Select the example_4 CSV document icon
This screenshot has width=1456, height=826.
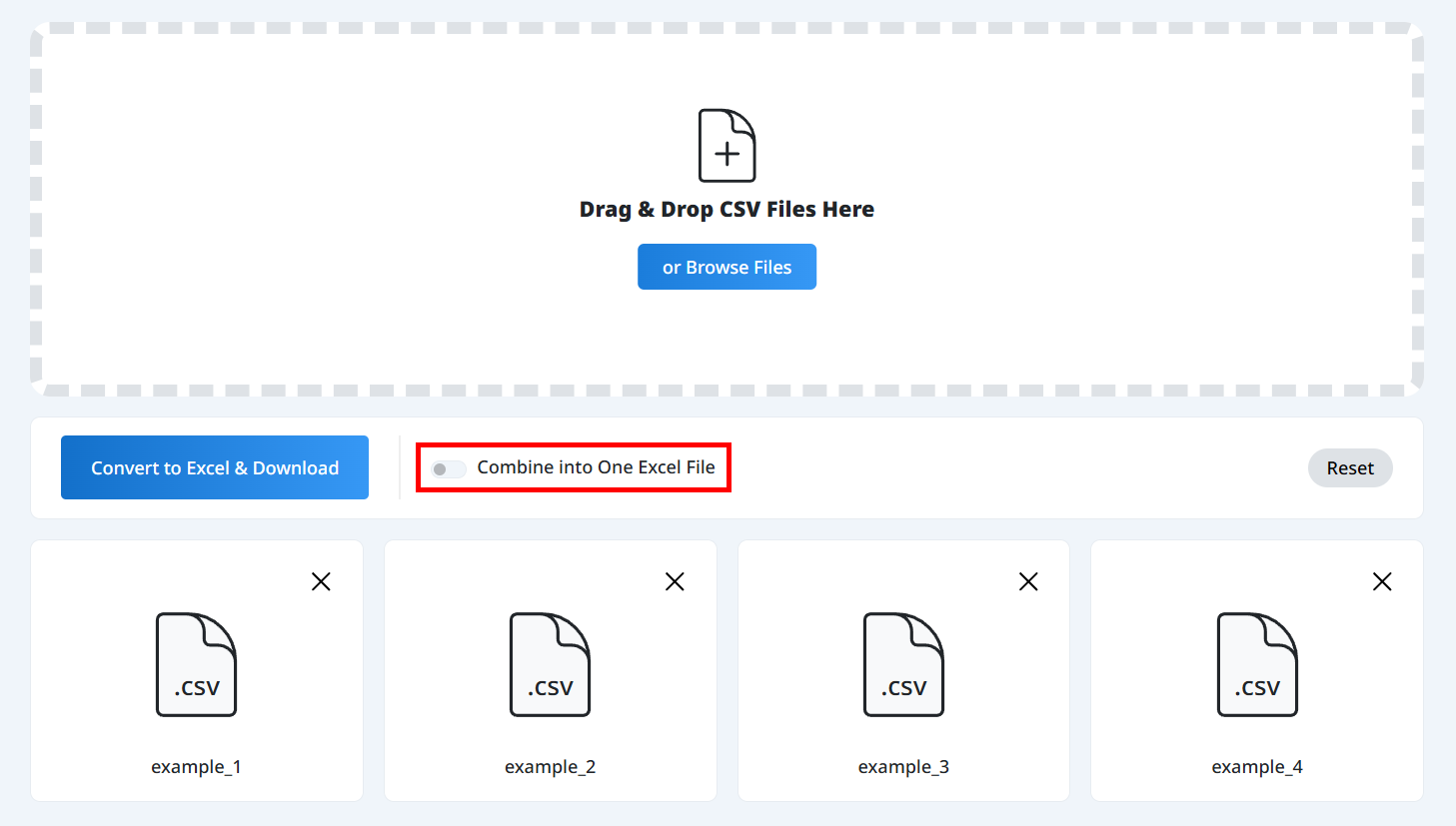pyautogui.click(x=1257, y=664)
